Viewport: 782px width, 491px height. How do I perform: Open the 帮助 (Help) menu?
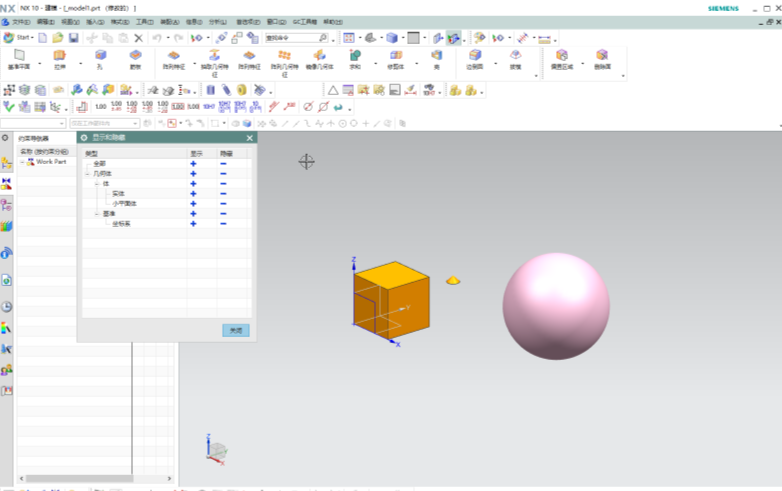(x=332, y=21)
